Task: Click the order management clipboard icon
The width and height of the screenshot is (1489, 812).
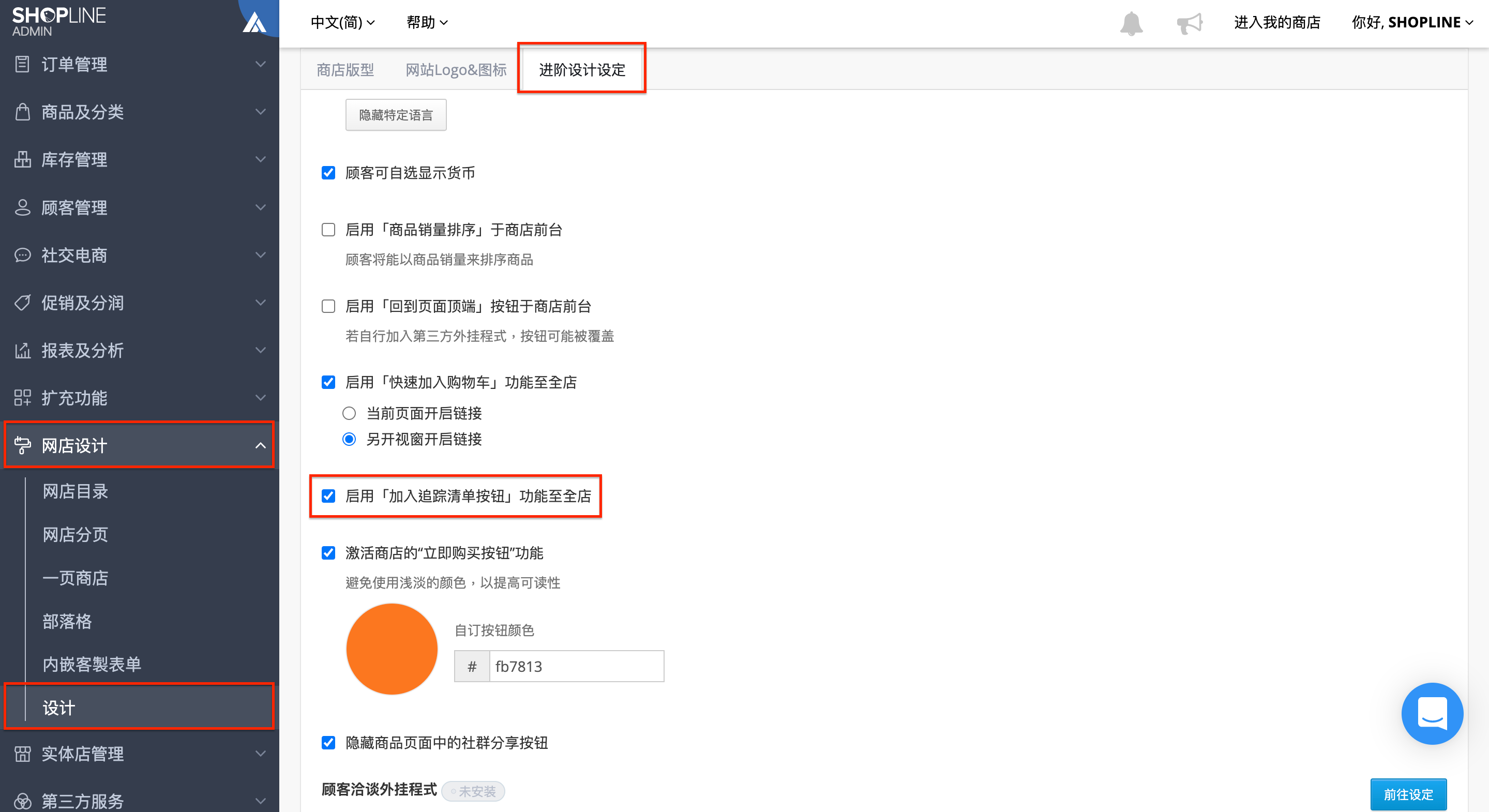Action: click(23, 64)
